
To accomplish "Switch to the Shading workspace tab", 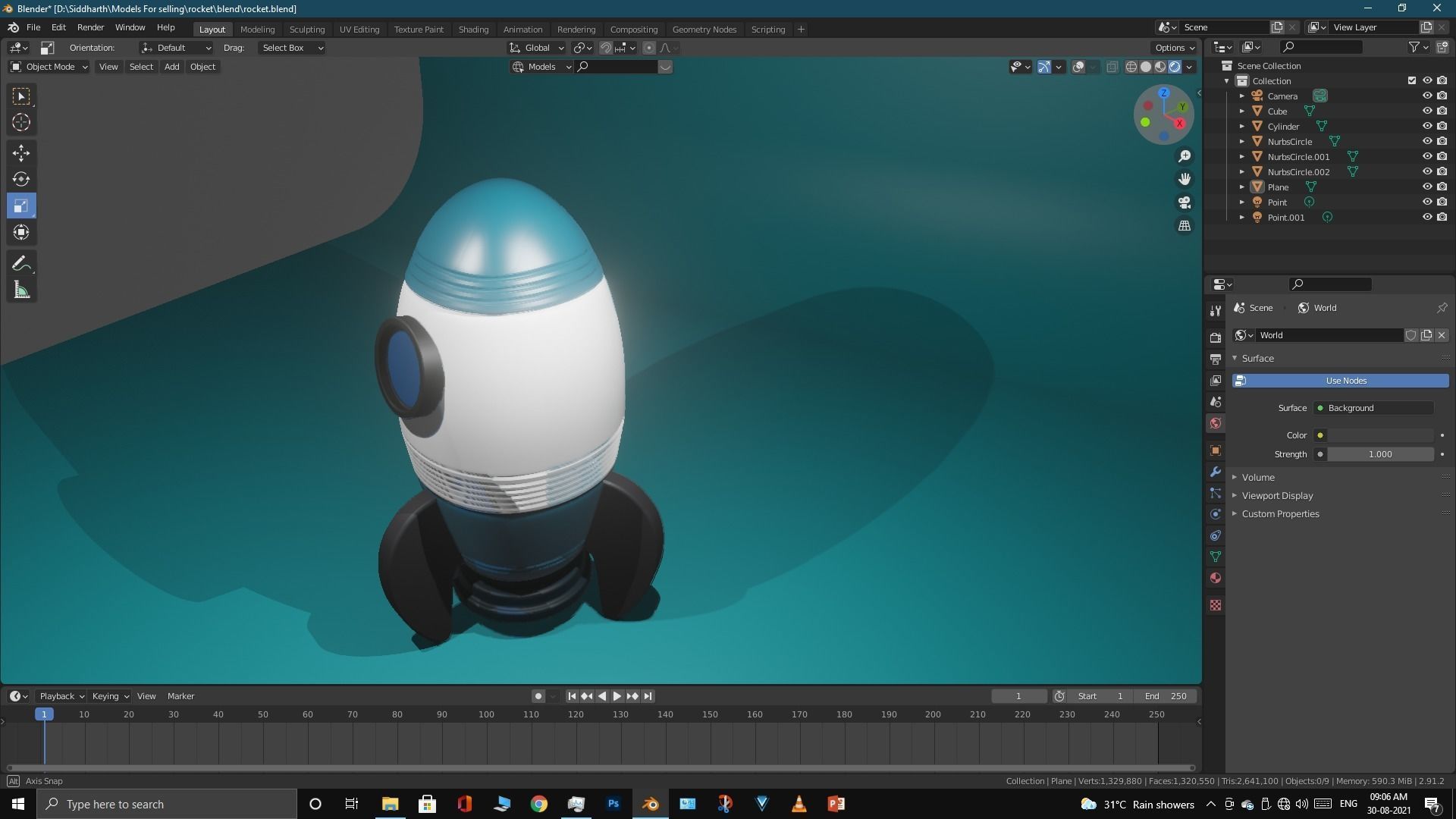I will click(473, 29).
